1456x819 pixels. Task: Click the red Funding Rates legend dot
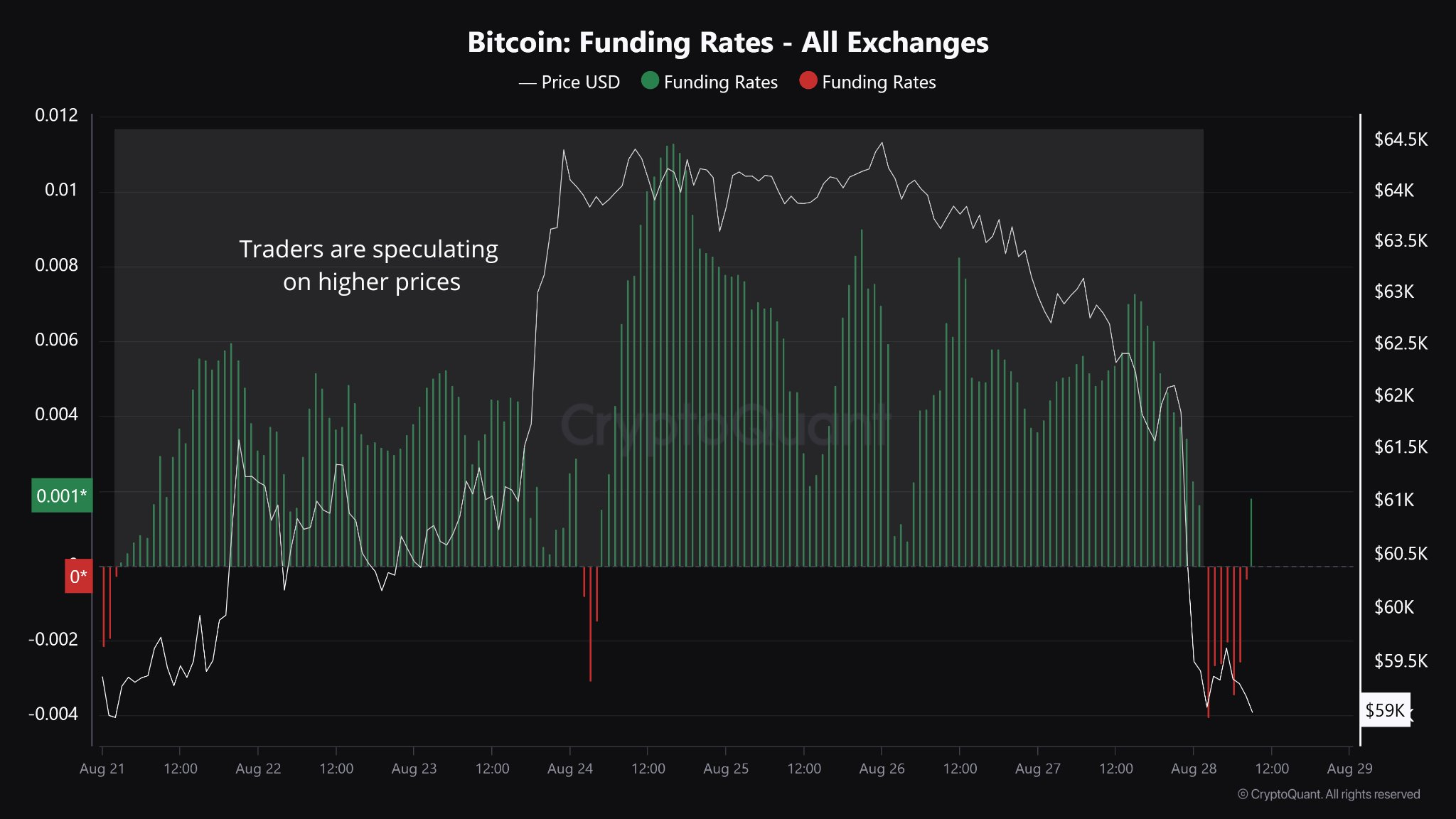[x=808, y=80]
